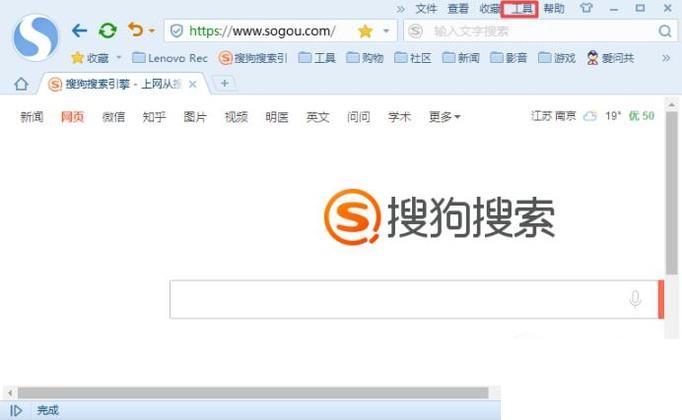682x420 pixels.
Task: Click the 完成 status text
Action: click(48, 410)
